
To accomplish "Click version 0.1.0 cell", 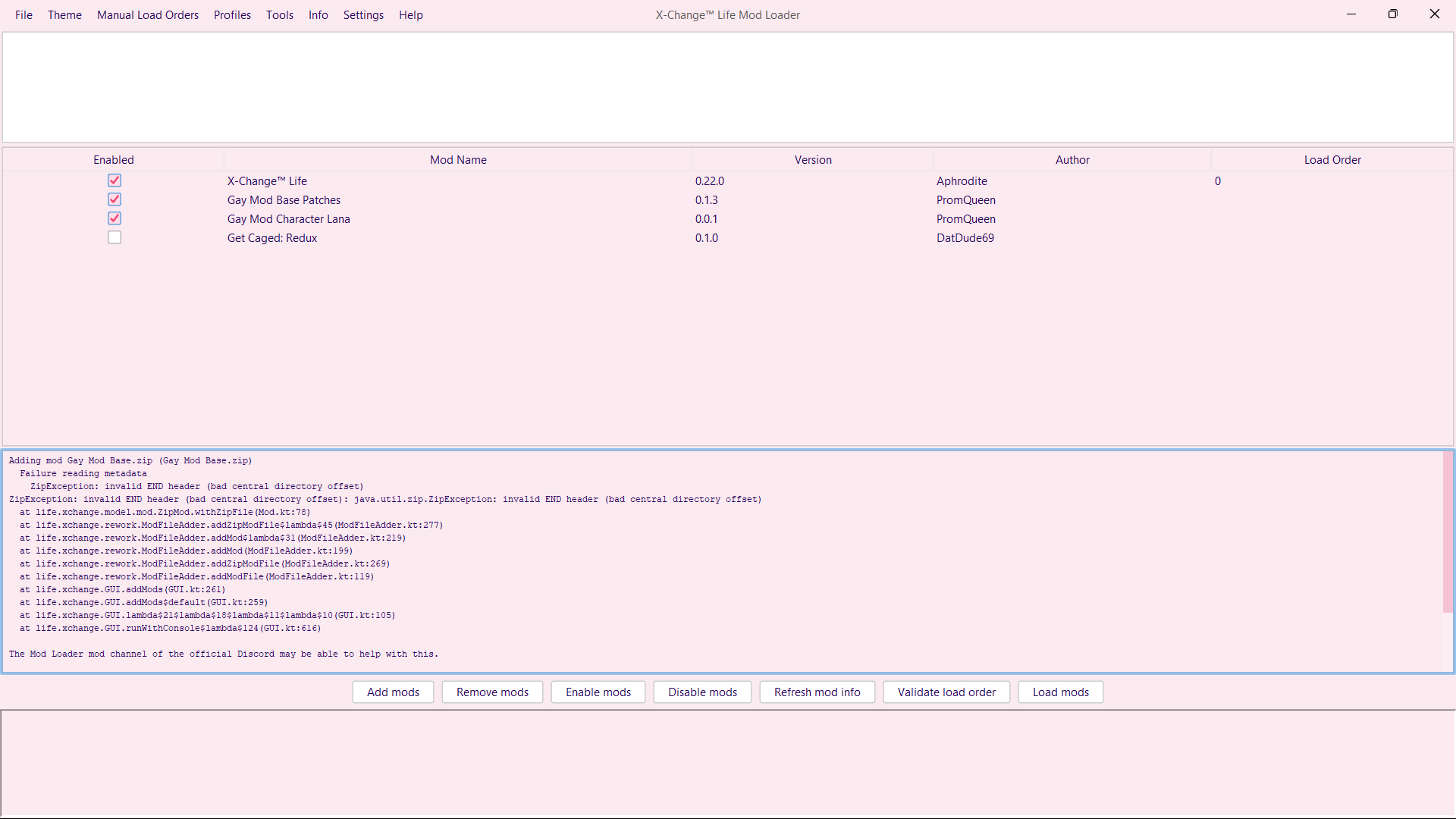I will pyautogui.click(x=707, y=237).
